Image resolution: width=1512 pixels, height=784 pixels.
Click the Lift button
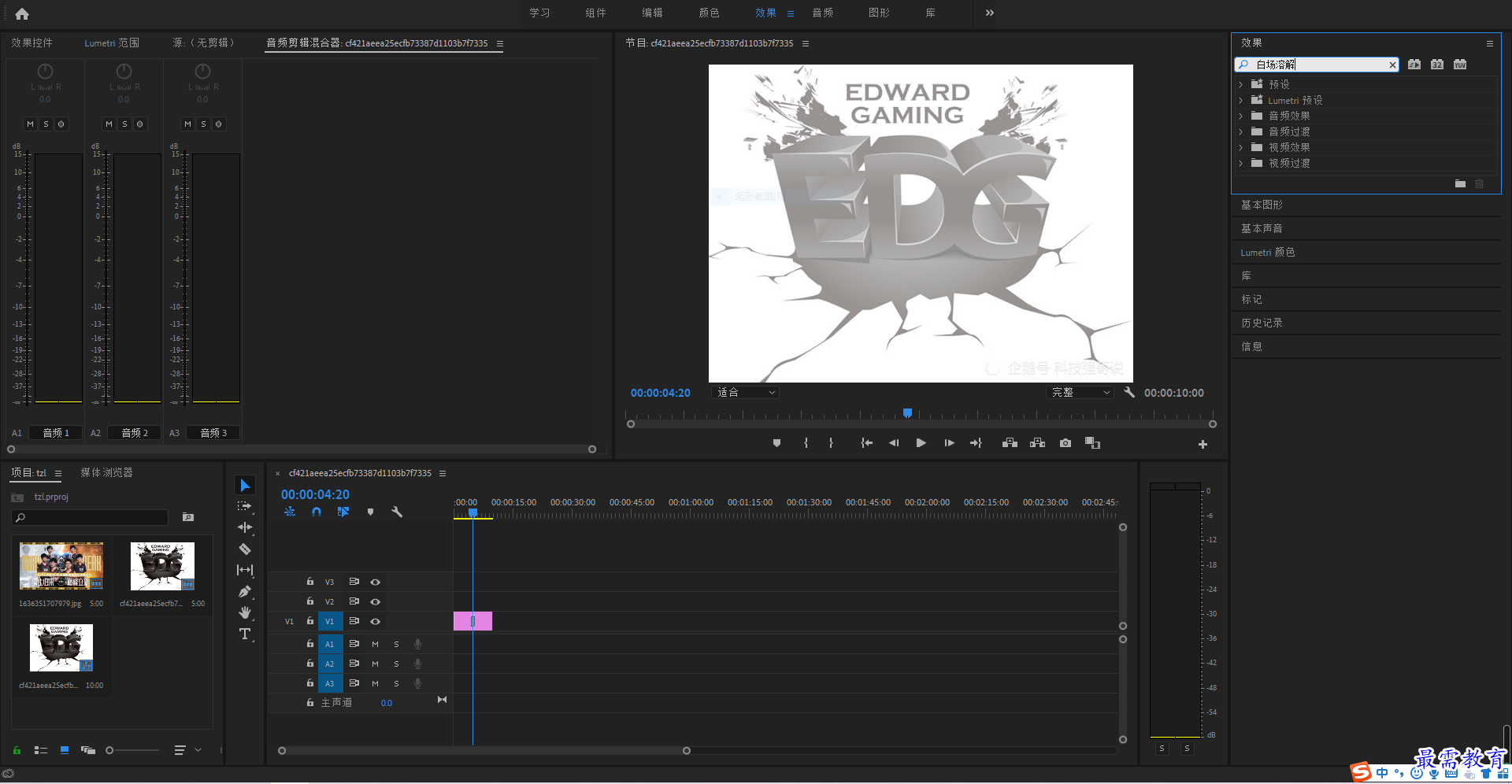tap(1010, 443)
